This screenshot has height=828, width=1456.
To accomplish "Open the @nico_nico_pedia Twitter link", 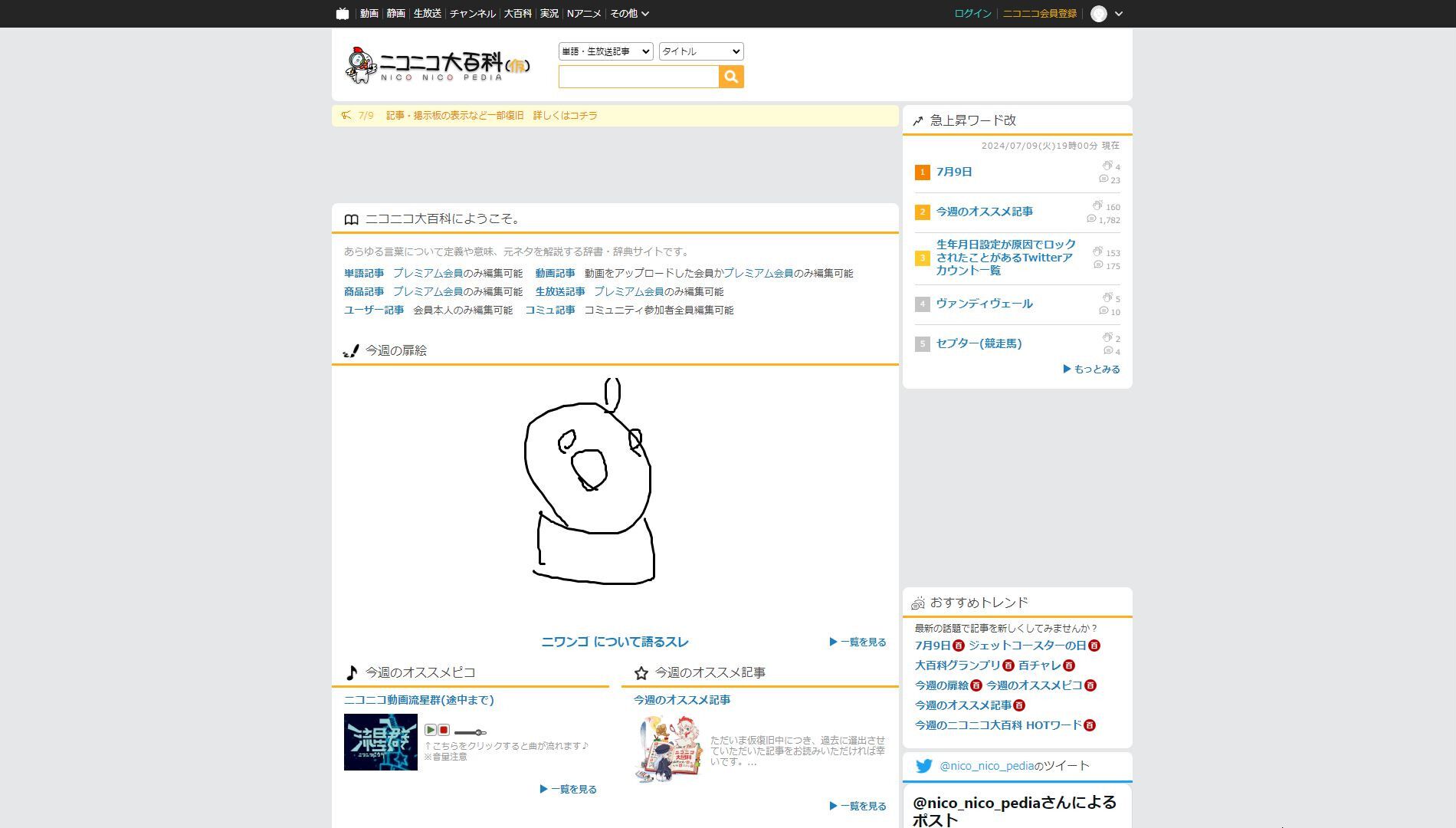I will coord(987,766).
